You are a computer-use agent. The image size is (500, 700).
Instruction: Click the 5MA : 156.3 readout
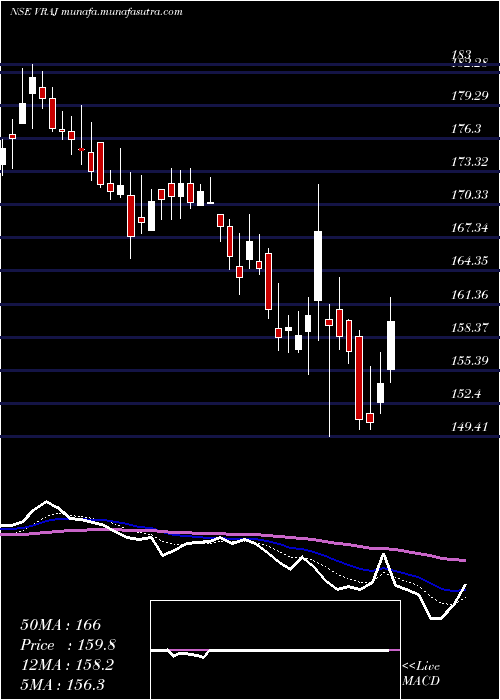click(x=62, y=685)
